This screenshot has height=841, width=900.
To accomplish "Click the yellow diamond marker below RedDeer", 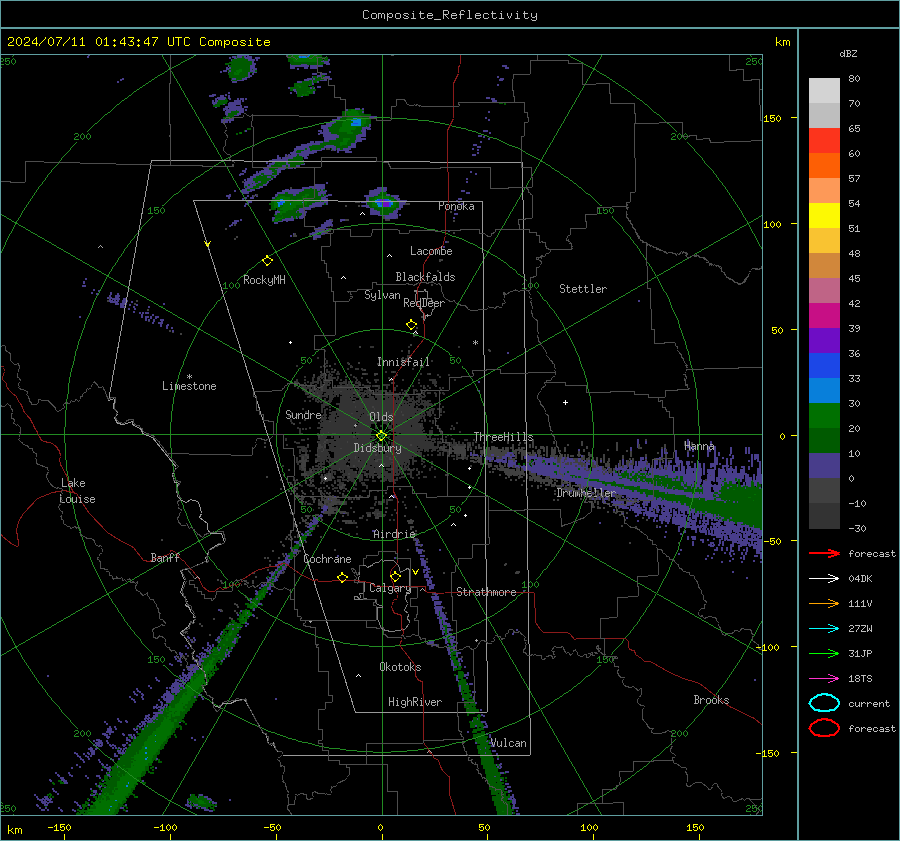I will click(412, 325).
